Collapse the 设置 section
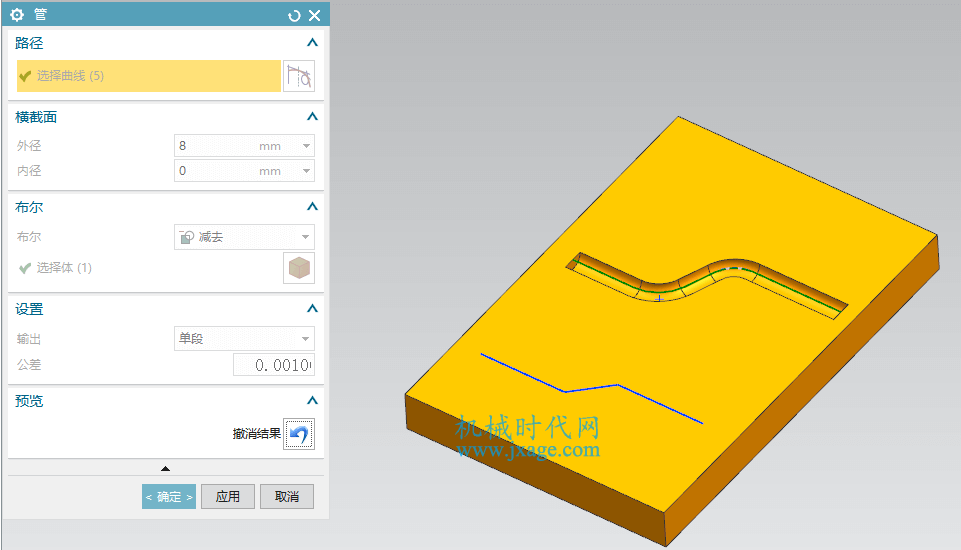Image resolution: width=961 pixels, height=550 pixels. point(312,308)
